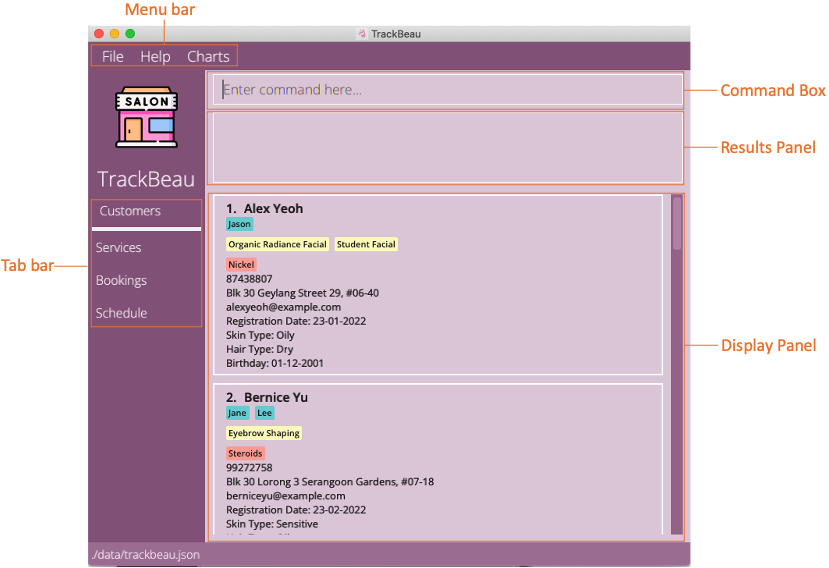Click phone number 87438807
This screenshot has height=568, width=829.
pyautogui.click(x=249, y=279)
